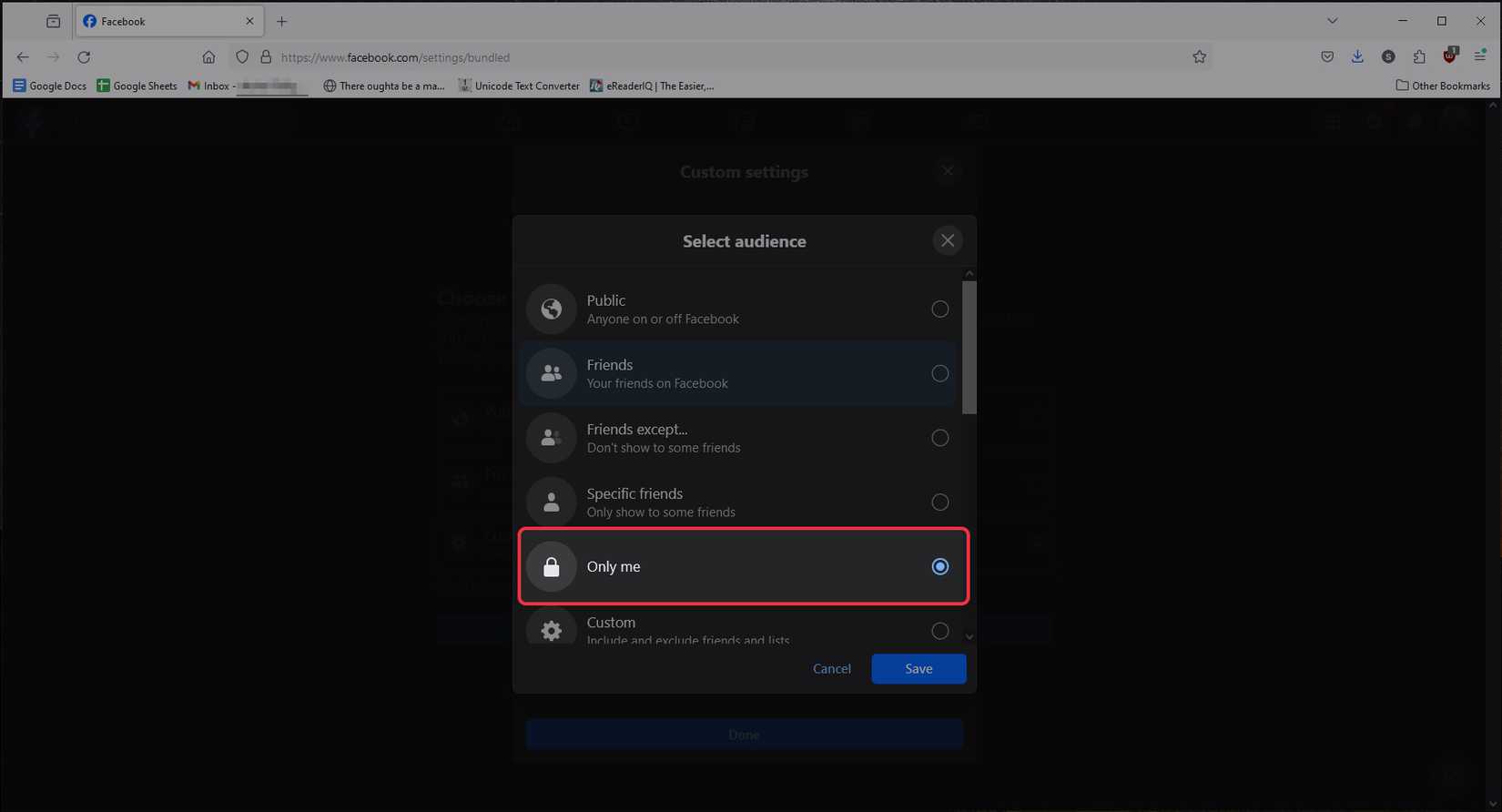Open a new browser tab
Screen dimensions: 1502x812
pos(281,21)
